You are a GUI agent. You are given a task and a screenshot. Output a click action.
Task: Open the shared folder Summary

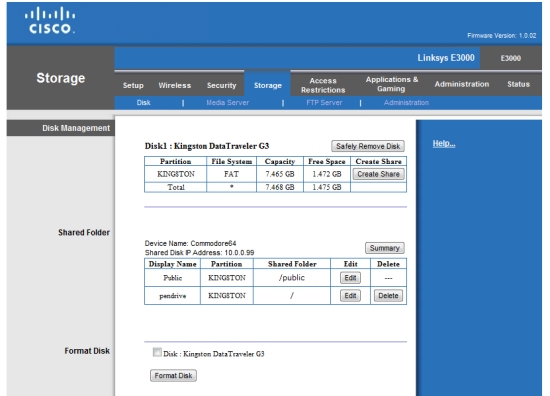[x=384, y=248]
